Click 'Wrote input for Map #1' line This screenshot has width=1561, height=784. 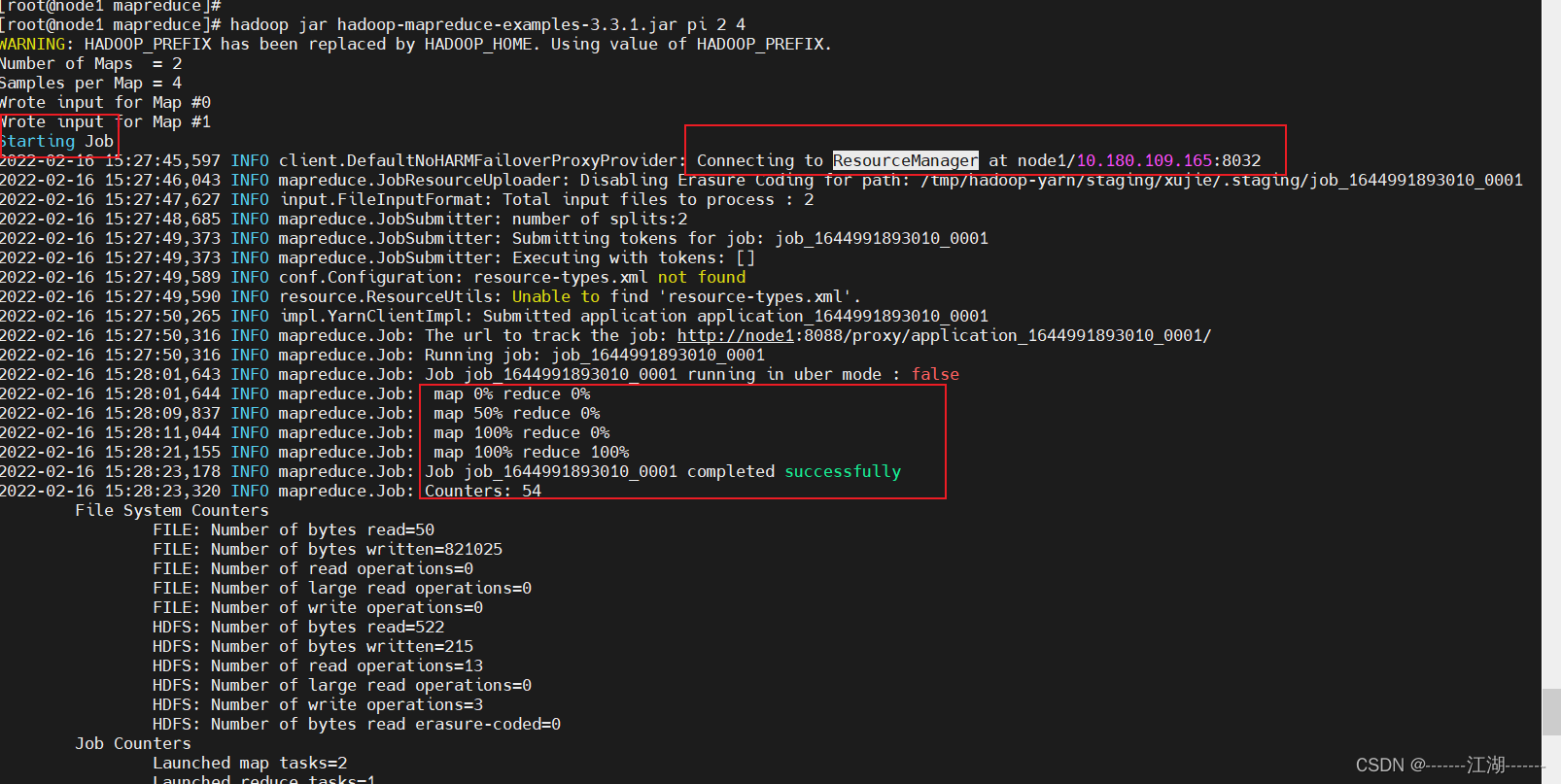[105, 121]
